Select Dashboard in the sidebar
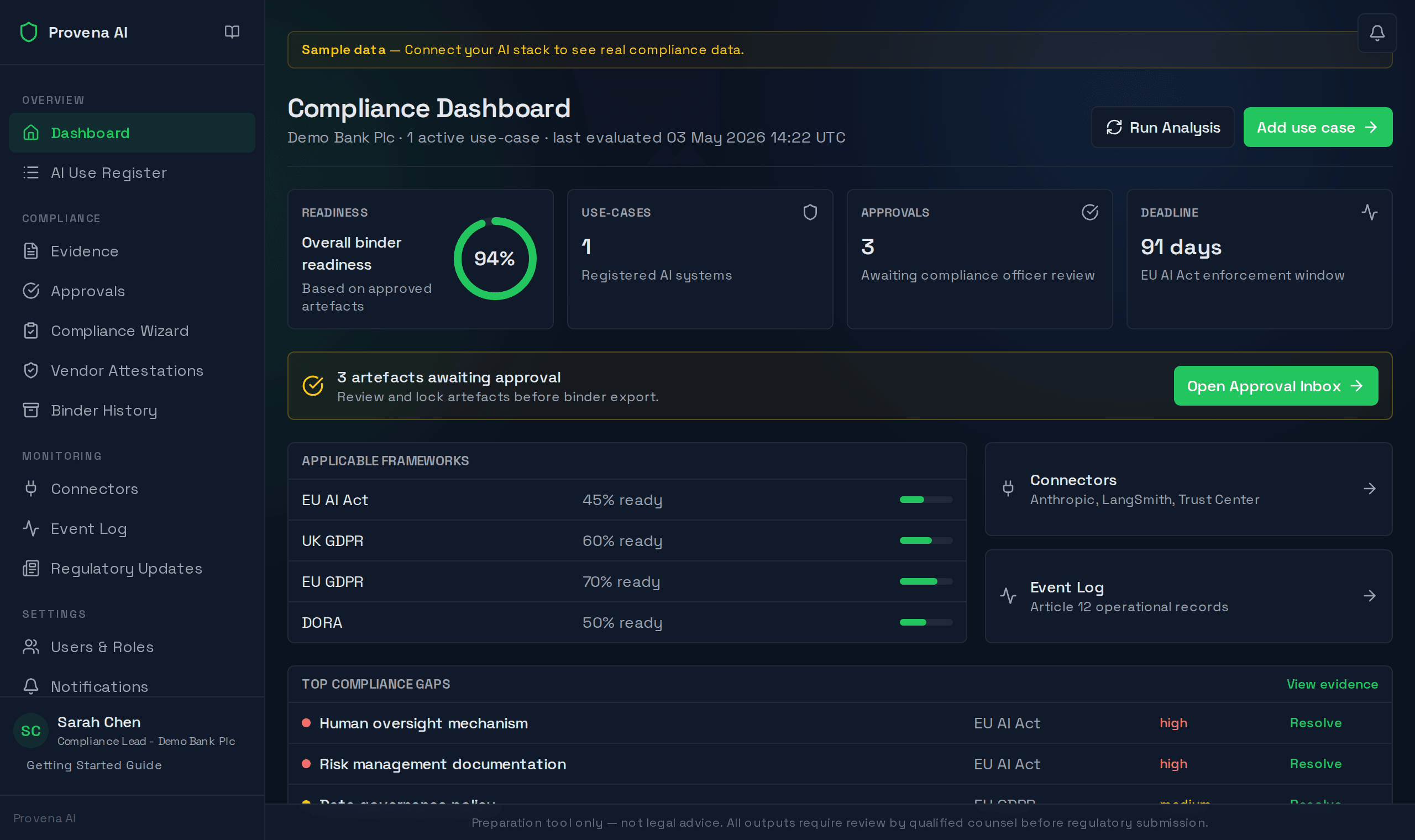This screenshot has height=840, width=1415. (132, 133)
